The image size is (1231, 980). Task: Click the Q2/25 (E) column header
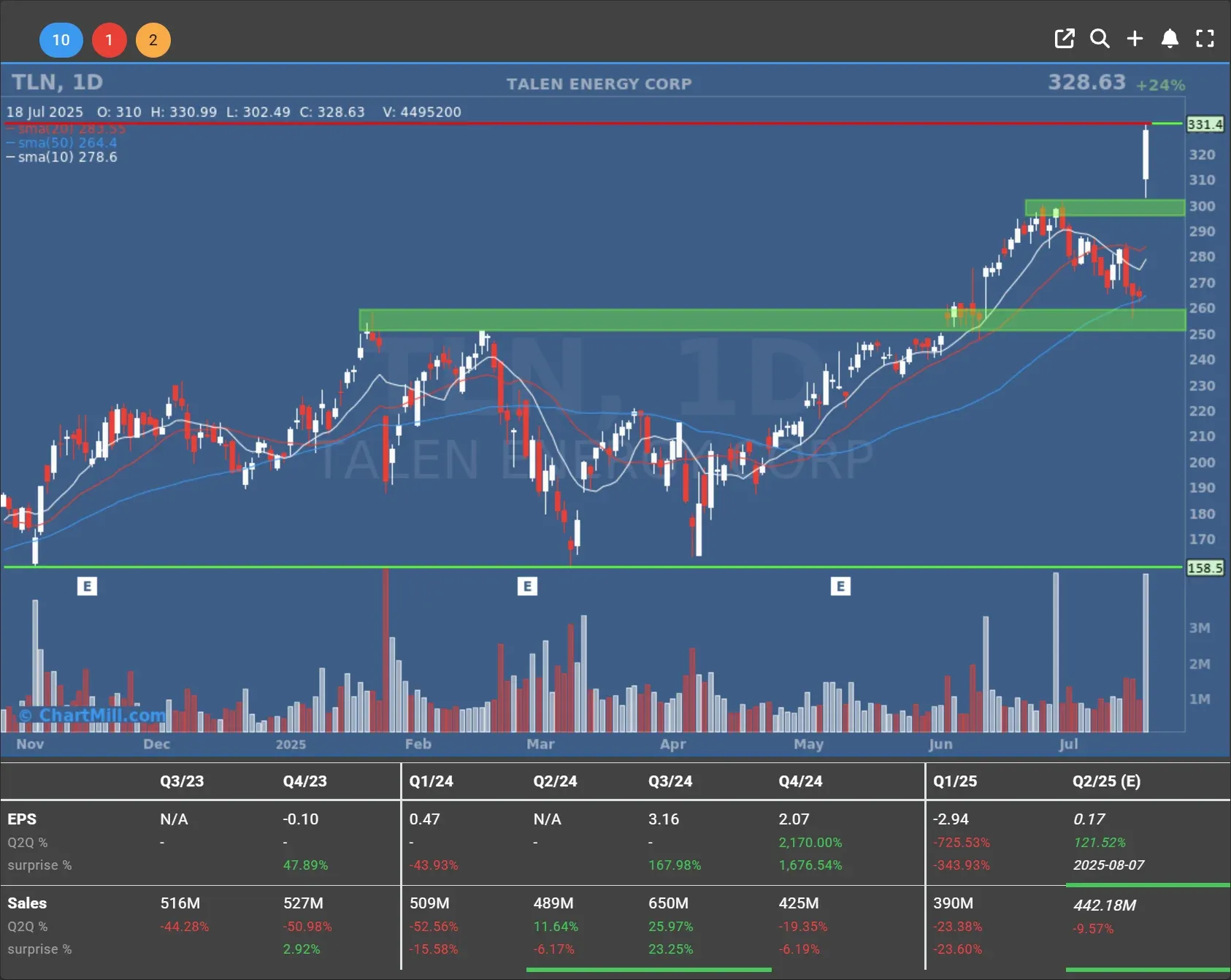1106,781
